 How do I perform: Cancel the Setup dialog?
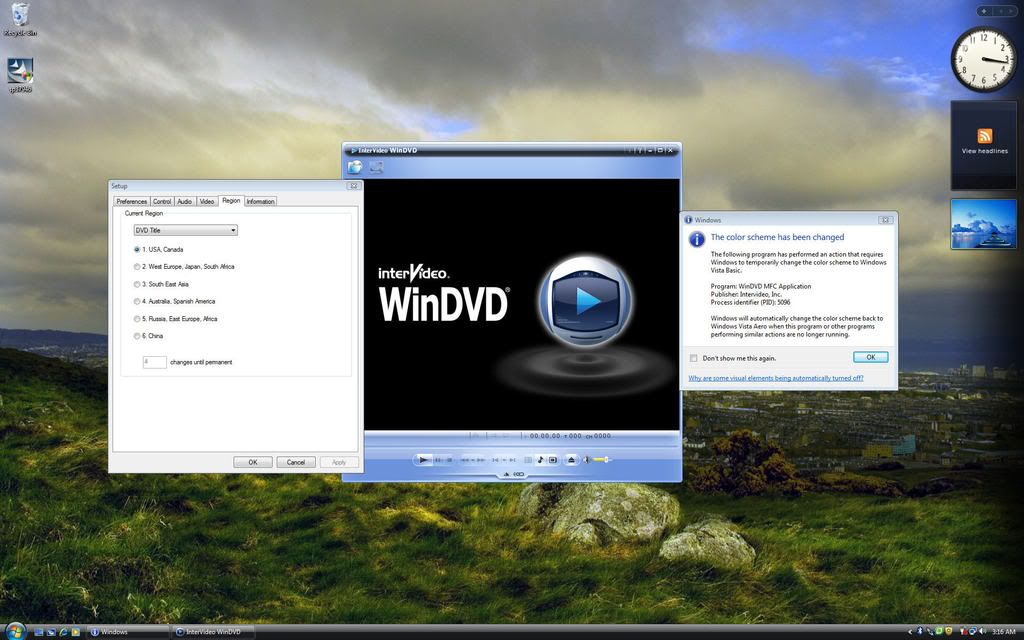coord(296,462)
